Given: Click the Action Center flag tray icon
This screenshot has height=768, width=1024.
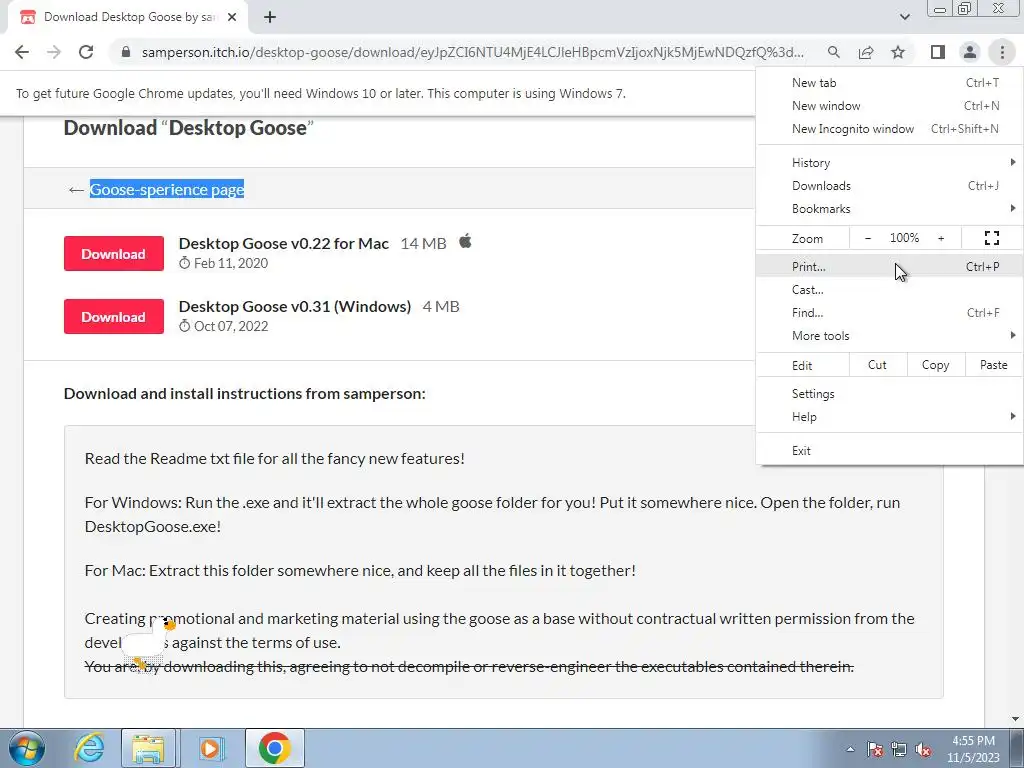Looking at the screenshot, I should pyautogui.click(x=875, y=749).
